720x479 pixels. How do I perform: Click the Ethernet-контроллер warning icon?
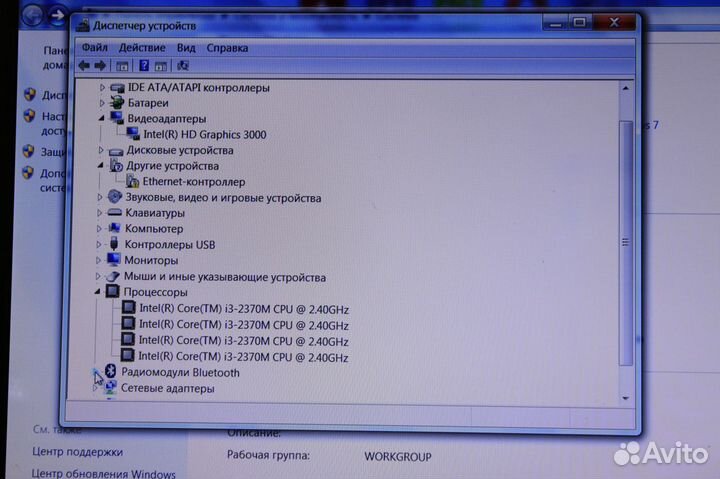(132, 181)
